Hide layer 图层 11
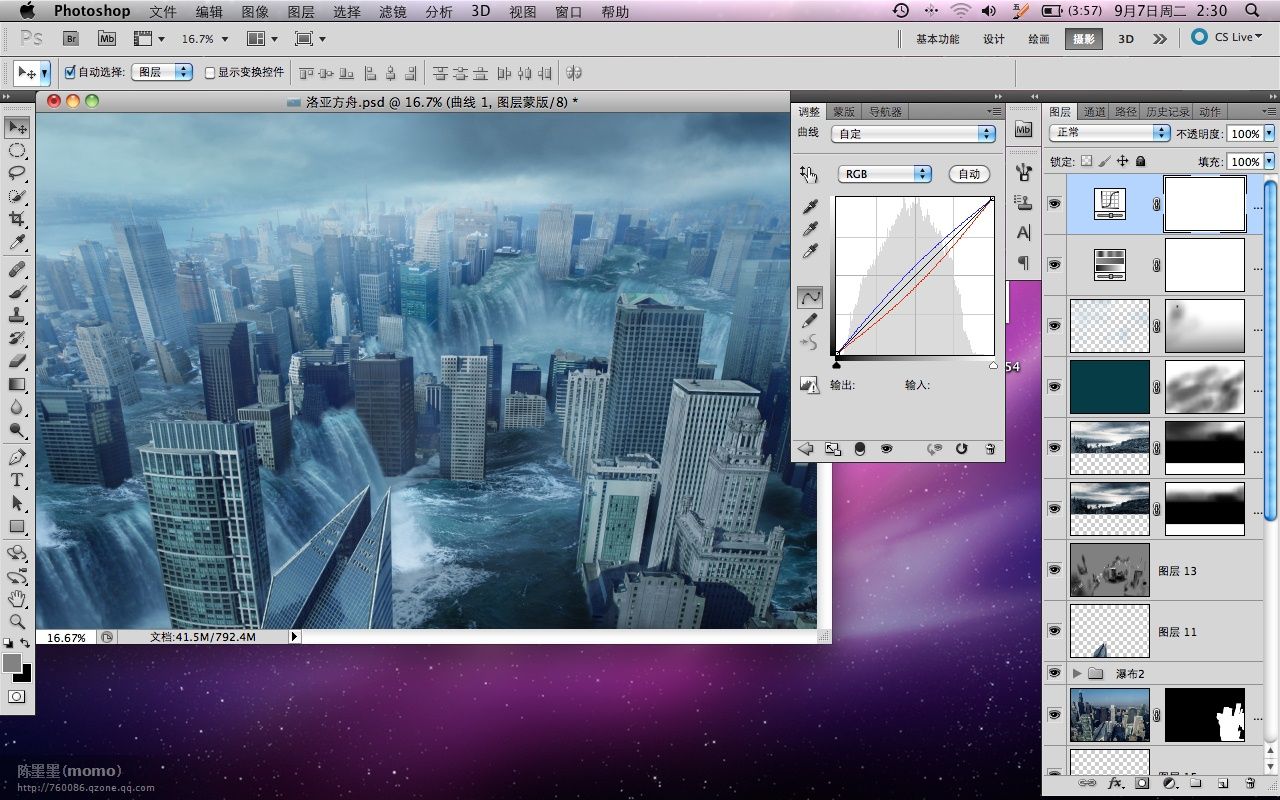 pos(1054,630)
